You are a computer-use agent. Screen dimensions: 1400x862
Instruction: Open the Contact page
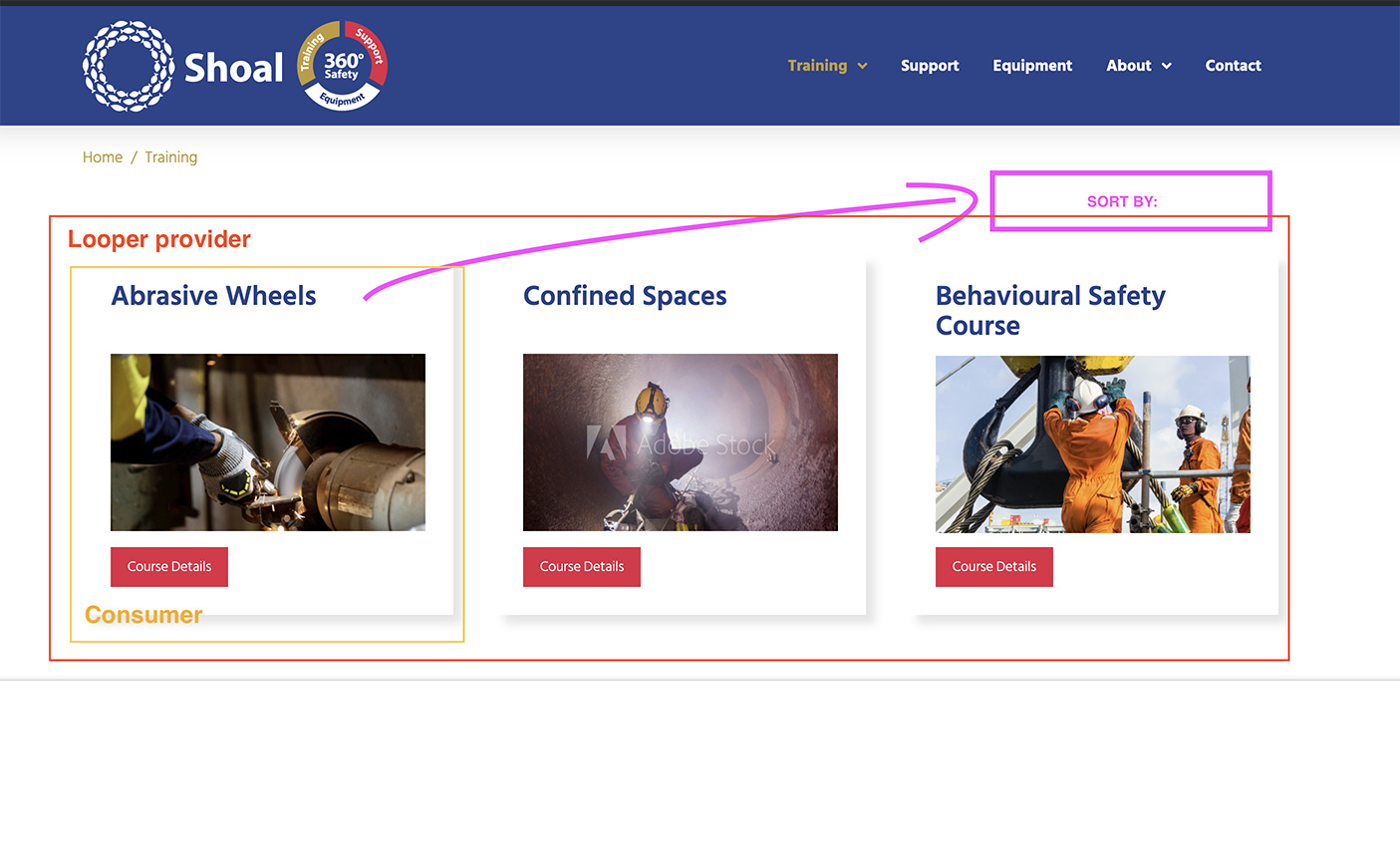click(1233, 66)
